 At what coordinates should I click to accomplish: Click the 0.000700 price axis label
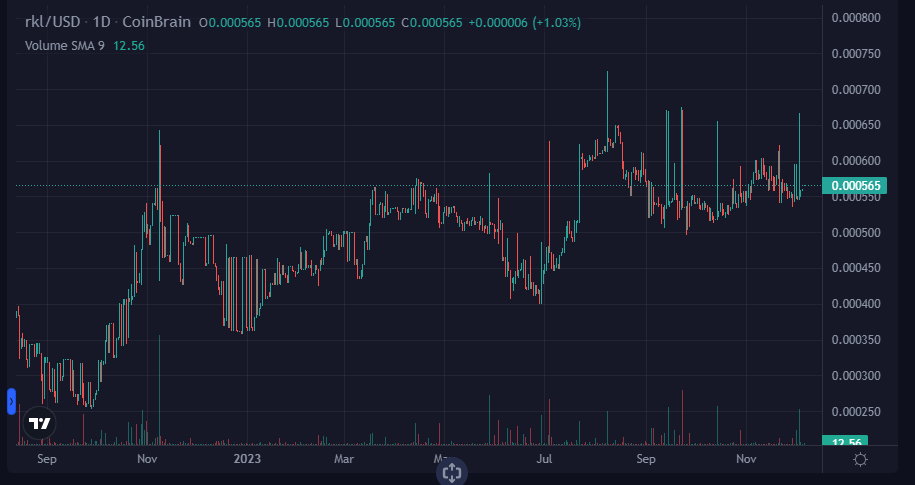coord(855,89)
